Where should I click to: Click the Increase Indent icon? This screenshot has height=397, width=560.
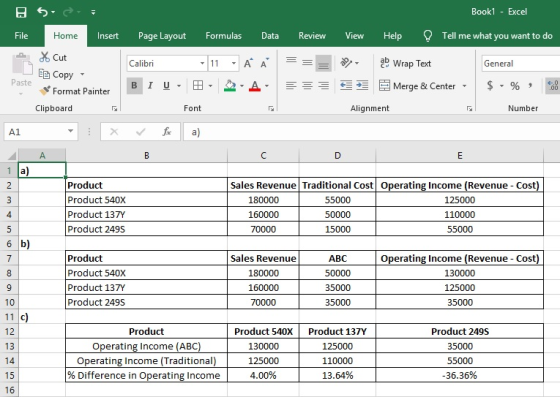362,86
